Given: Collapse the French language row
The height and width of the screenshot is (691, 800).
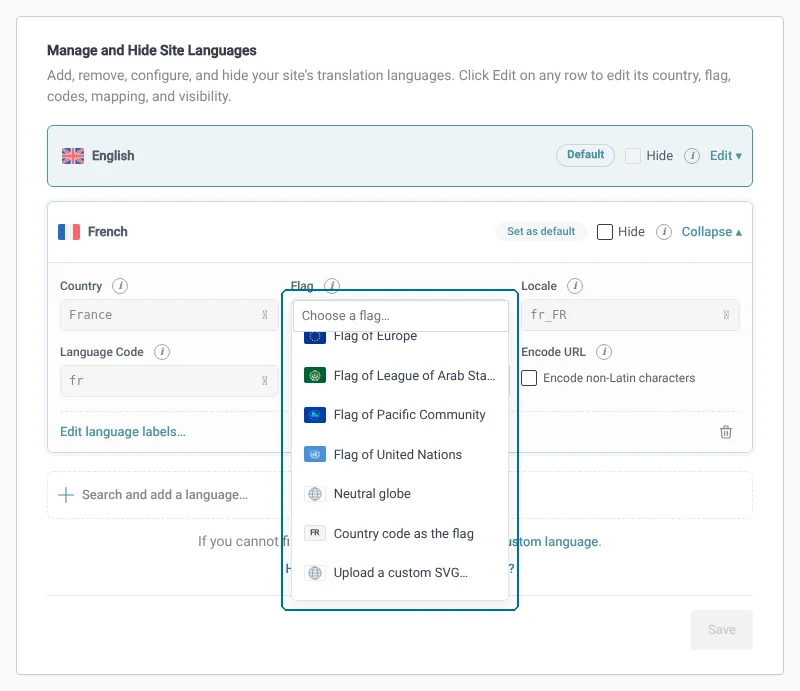Looking at the screenshot, I should click(712, 232).
